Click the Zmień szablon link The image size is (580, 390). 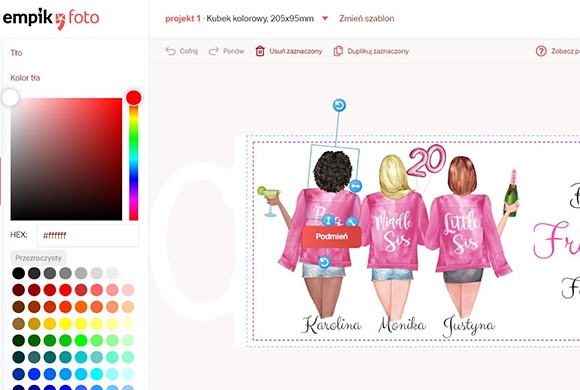point(367,19)
